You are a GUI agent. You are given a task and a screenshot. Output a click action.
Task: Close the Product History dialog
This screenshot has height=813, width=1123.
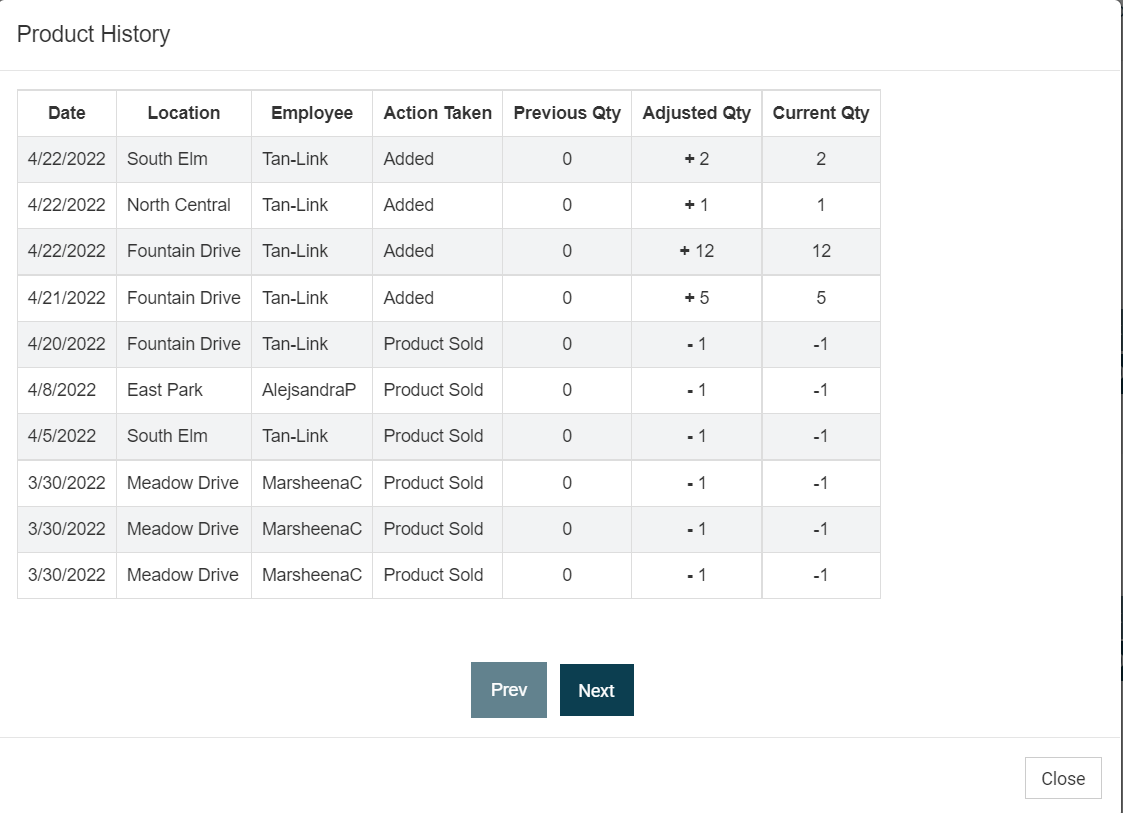coord(1063,779)
